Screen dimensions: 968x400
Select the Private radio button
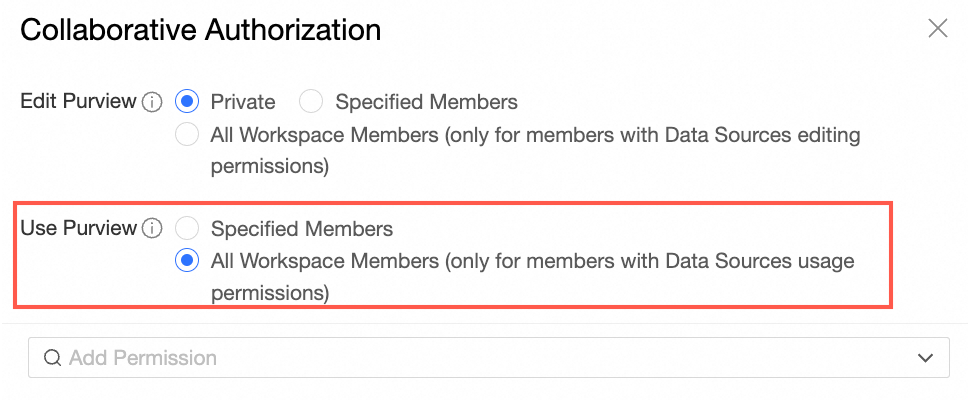coord(186,102)
